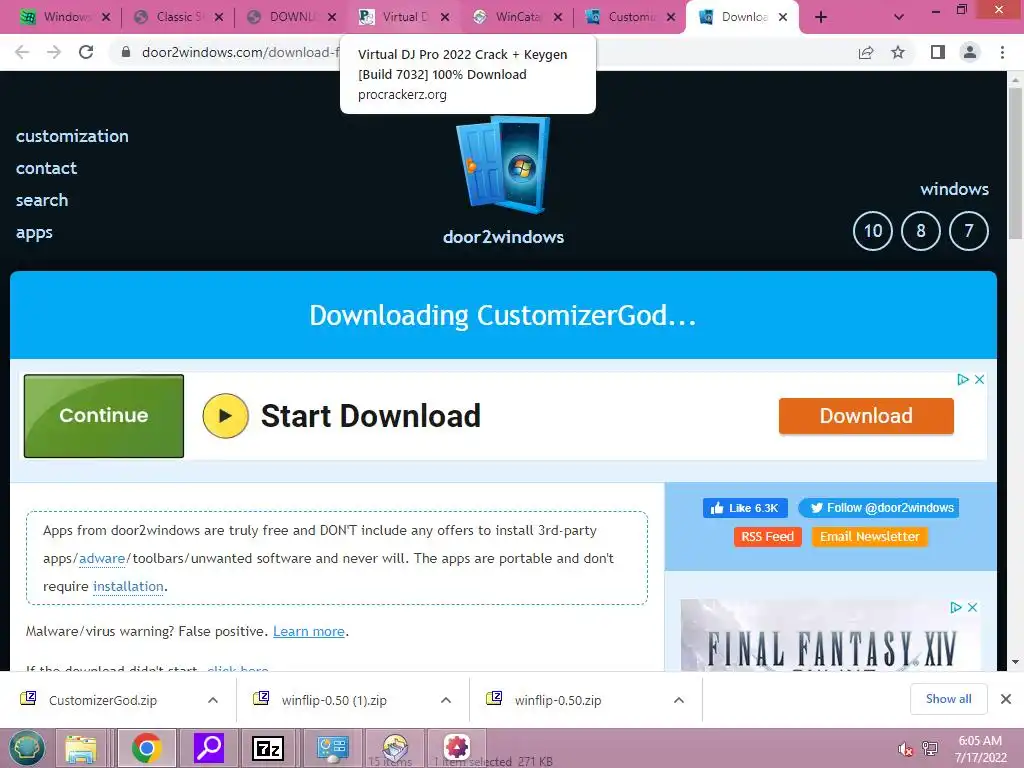This screenshot has height=768, width=1024.
Task: Select the Windows 10 circle button
Action: (x=872, y=231)
